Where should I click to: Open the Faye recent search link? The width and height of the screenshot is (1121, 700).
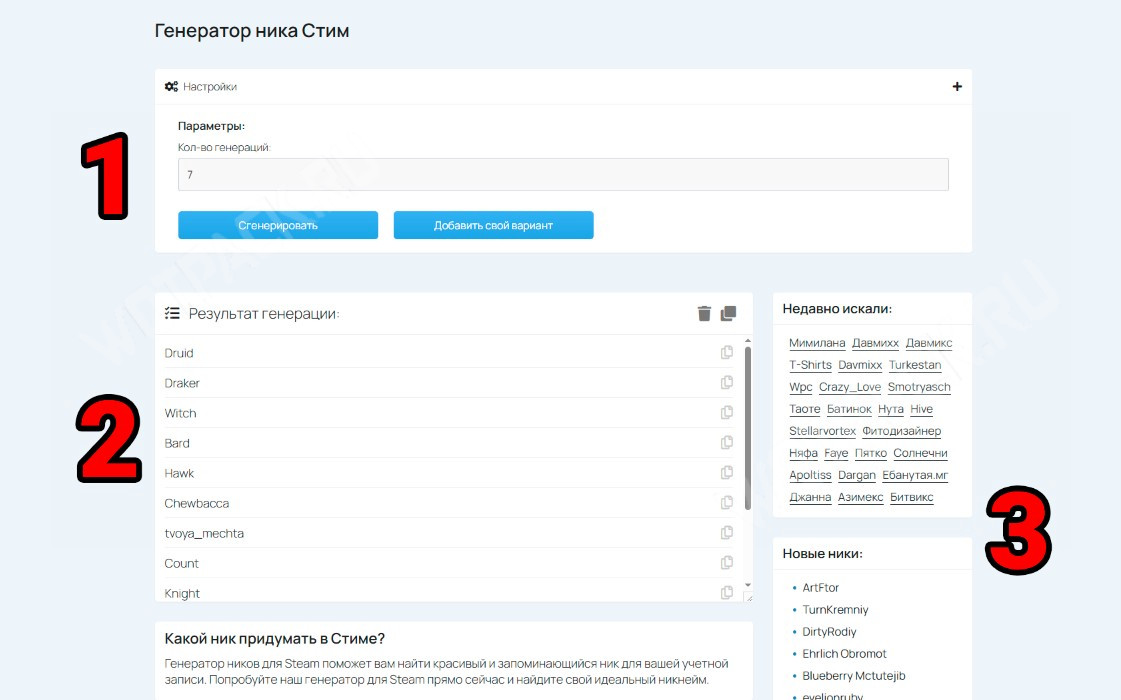point(836,453)
